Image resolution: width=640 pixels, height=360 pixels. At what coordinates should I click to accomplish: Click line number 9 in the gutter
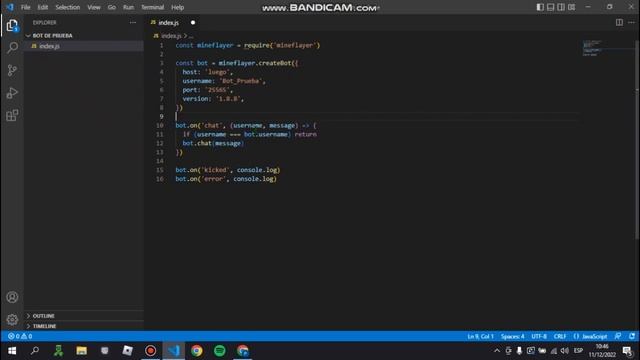[162, 117]
